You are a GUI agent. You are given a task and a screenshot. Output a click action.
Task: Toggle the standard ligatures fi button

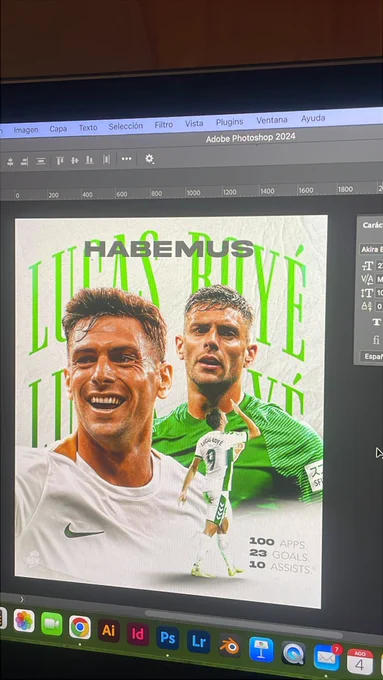click(376, 340)
